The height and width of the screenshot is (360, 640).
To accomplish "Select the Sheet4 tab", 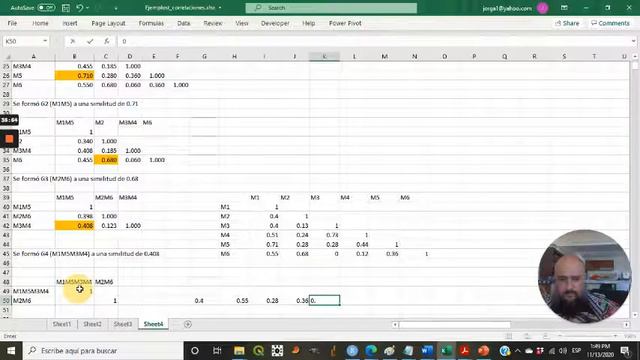I will [153, 324].
